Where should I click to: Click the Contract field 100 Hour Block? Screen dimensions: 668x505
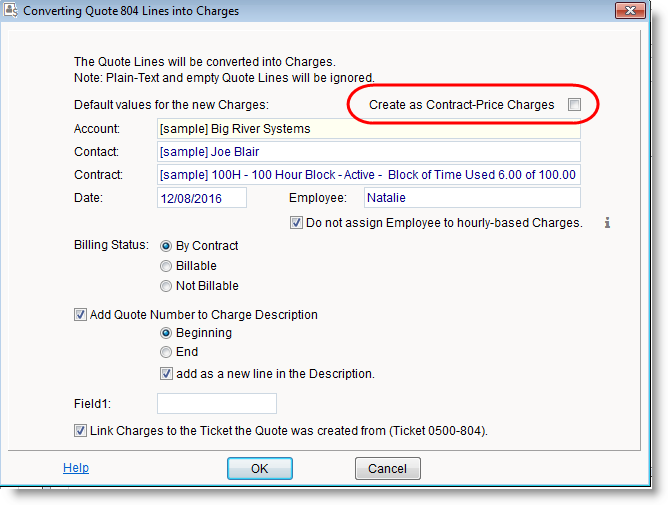(368, 175)
